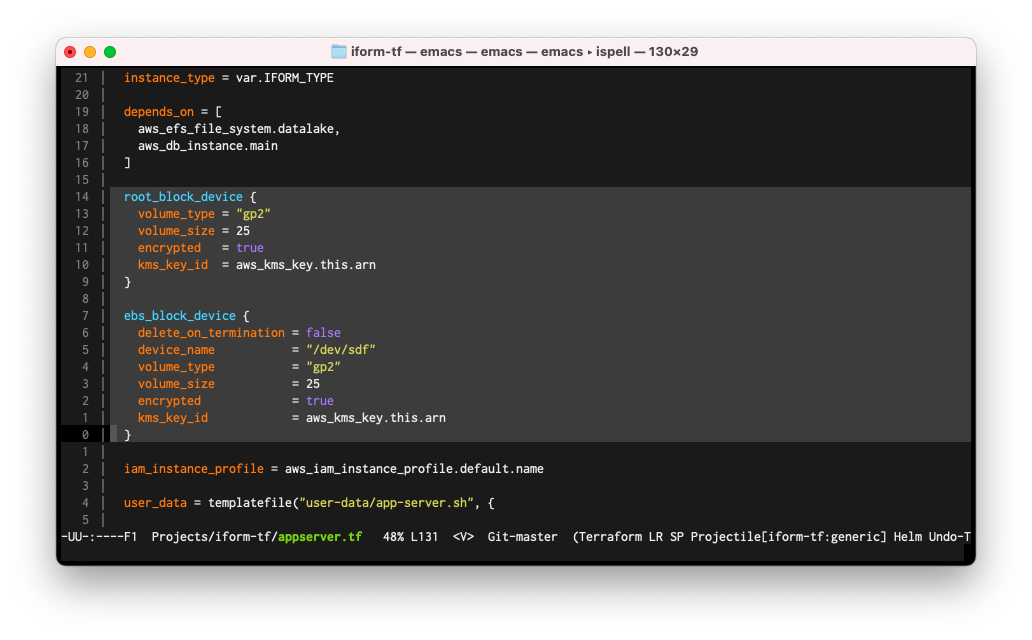Click the 'false' boolean value

tap(323, 333)
